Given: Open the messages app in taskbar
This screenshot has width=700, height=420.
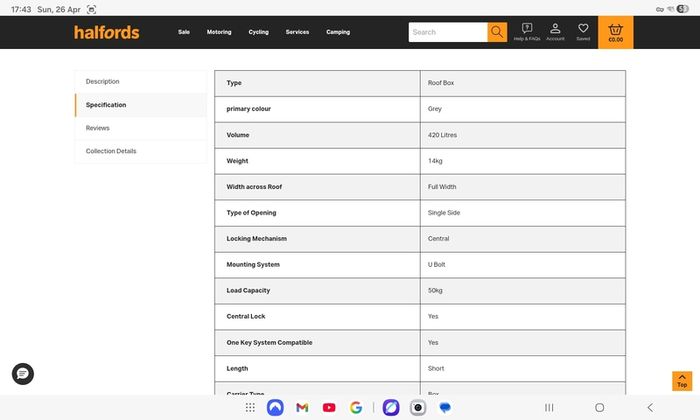Looking at the screenshot, I should coord(445,408).
